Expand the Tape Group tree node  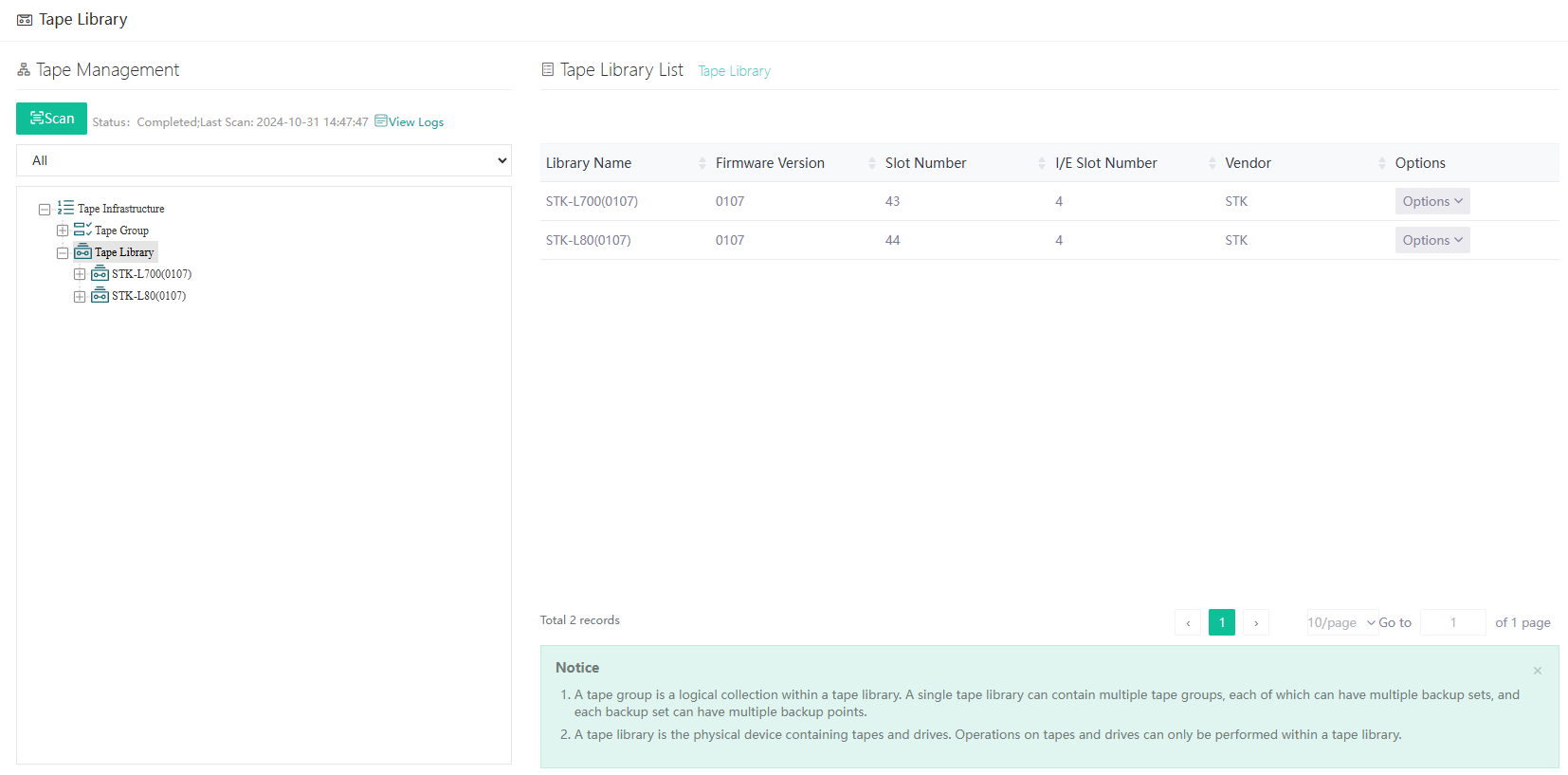tap(63, 231)
